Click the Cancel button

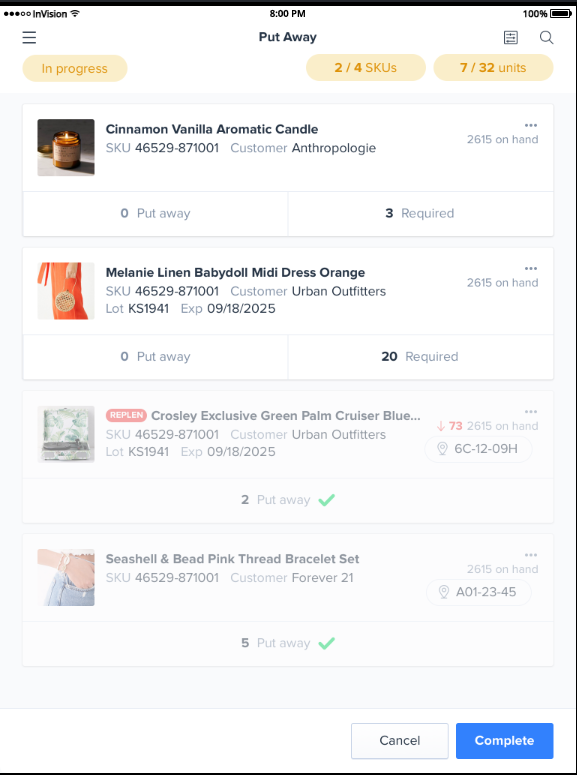coord(399,741)
